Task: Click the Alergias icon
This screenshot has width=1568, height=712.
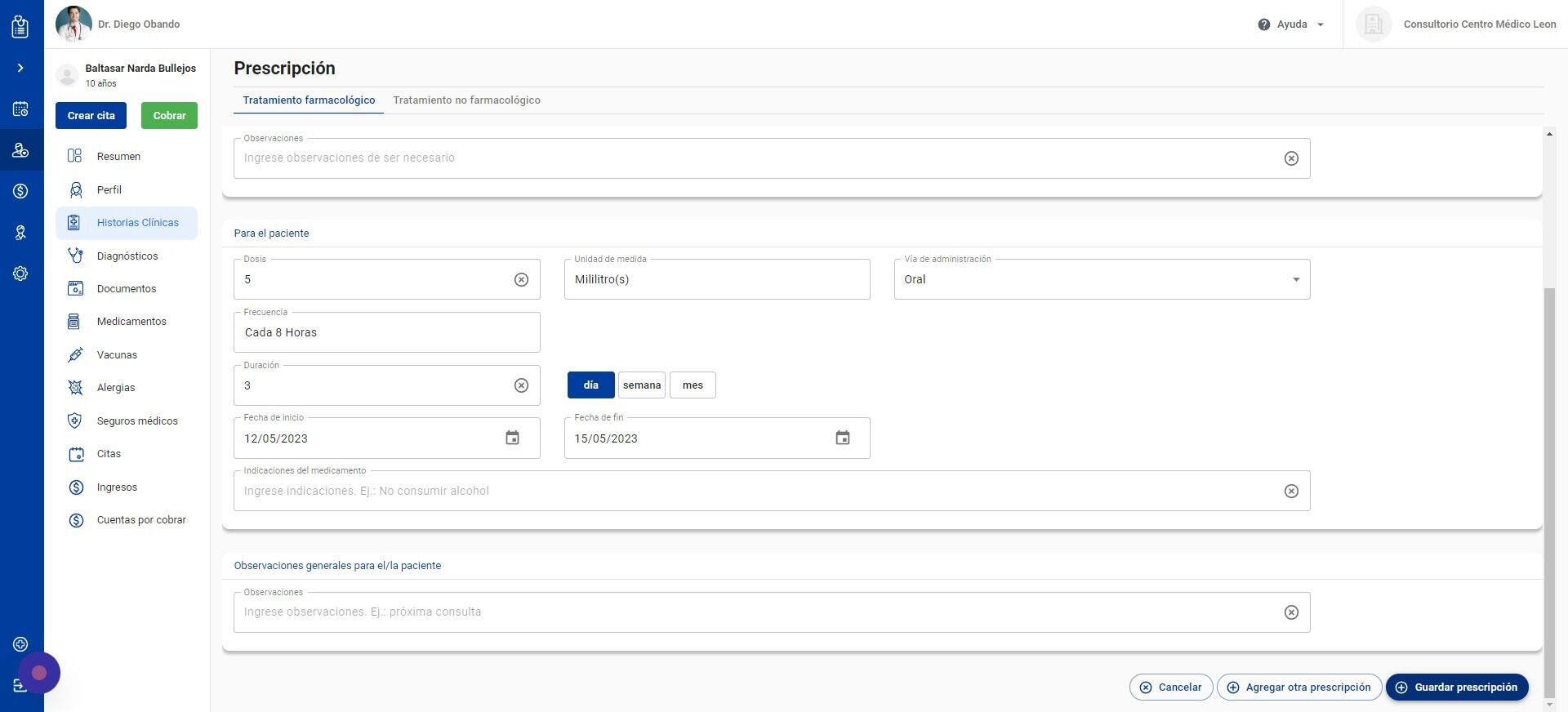Action: [75, 388]
